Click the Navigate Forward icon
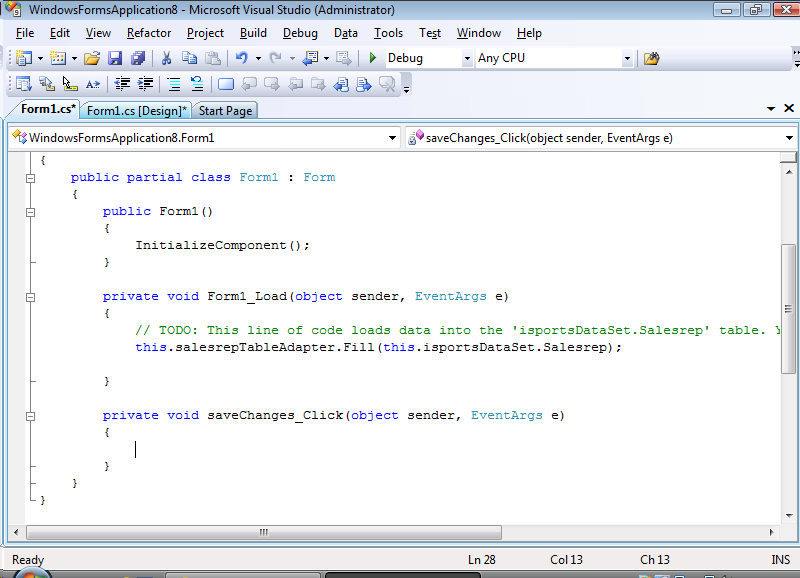The image size is (800, 578). pos(343,58)
